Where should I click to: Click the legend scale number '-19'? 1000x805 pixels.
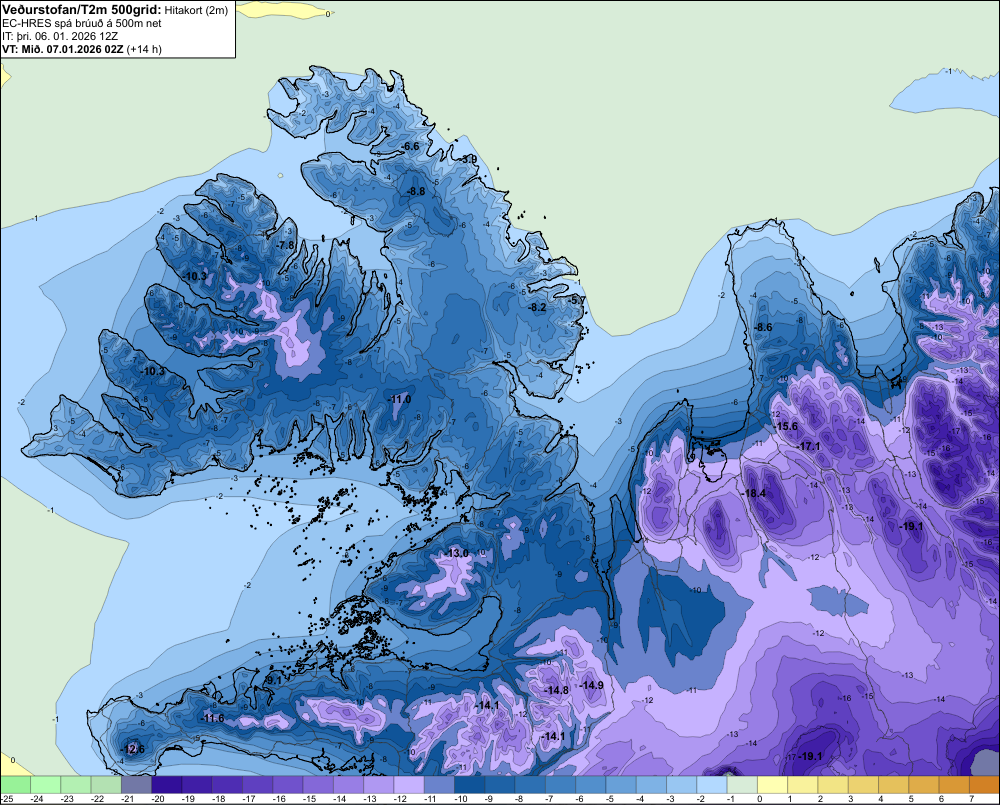coord(188,799)
